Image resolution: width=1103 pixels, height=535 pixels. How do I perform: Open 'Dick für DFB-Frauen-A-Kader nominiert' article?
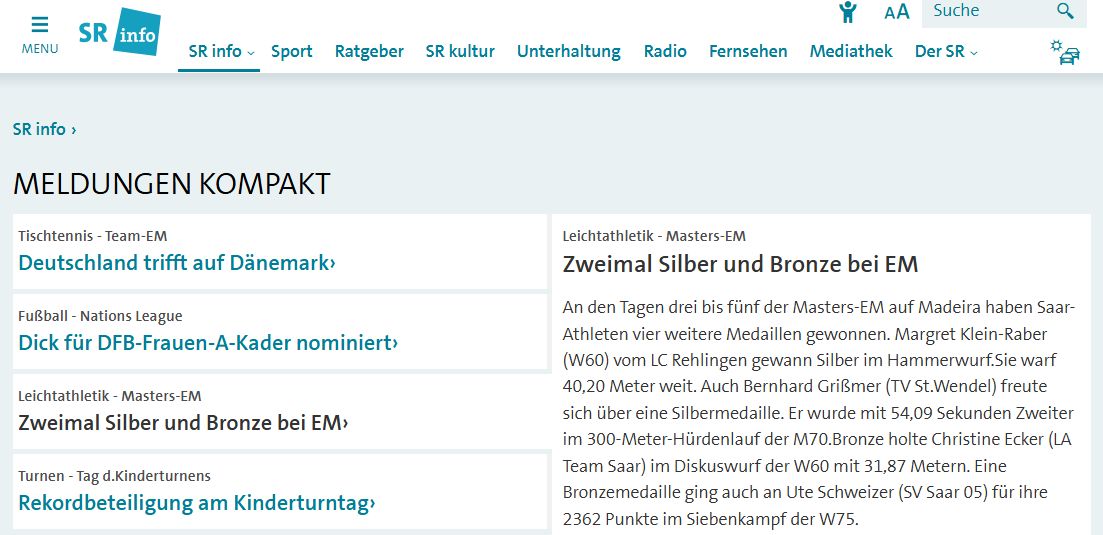(208, 343)
